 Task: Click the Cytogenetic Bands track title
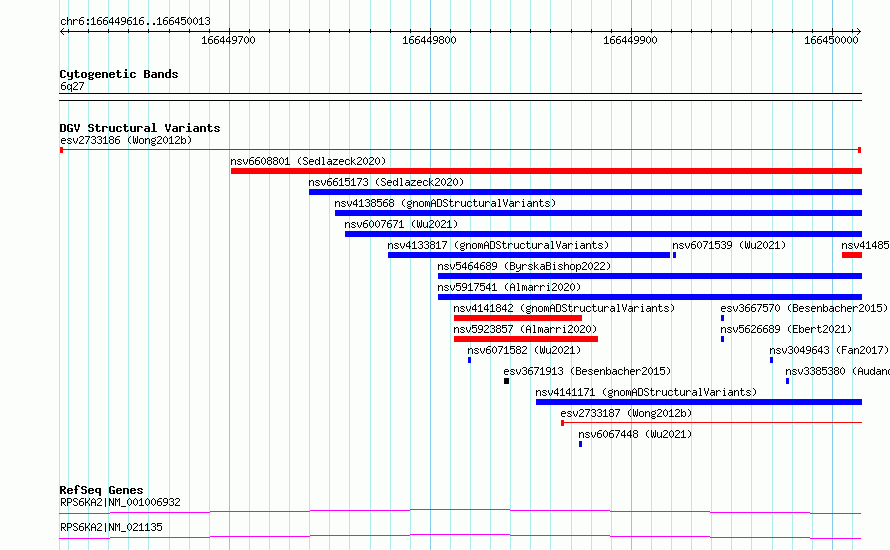coord(119,74)
